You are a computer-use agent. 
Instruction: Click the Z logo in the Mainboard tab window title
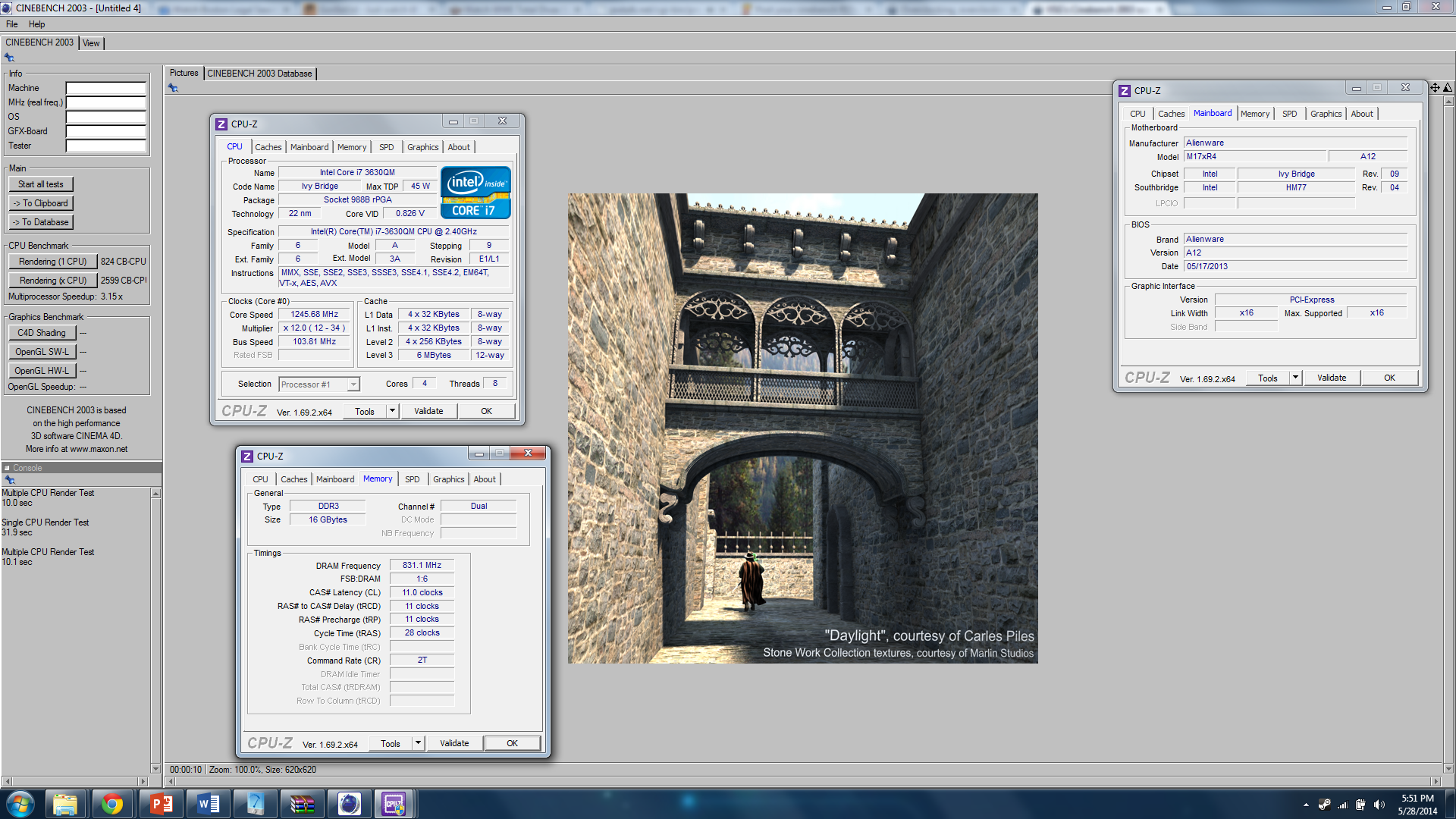1125,91
